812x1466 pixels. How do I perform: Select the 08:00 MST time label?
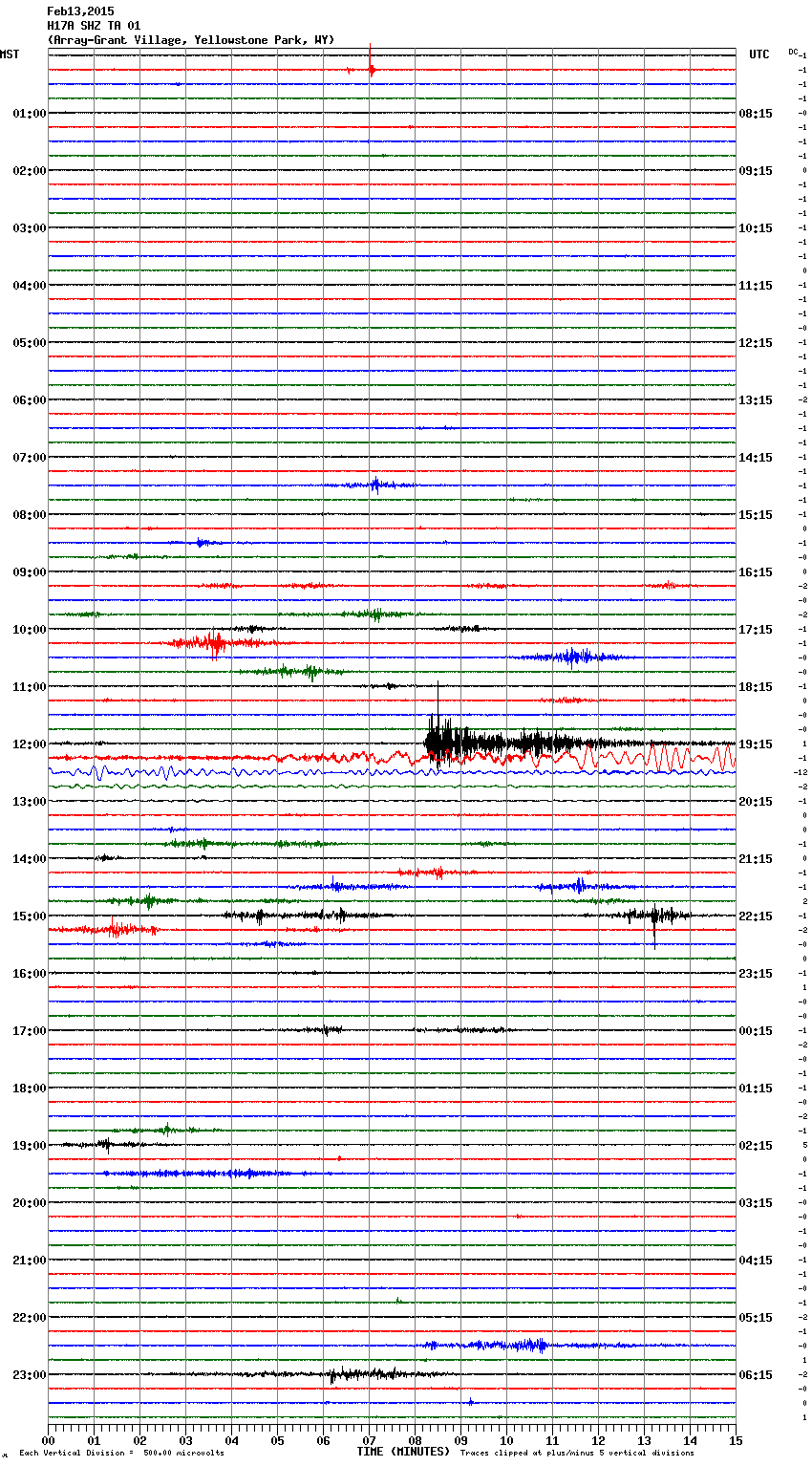[x=30, y=515]
